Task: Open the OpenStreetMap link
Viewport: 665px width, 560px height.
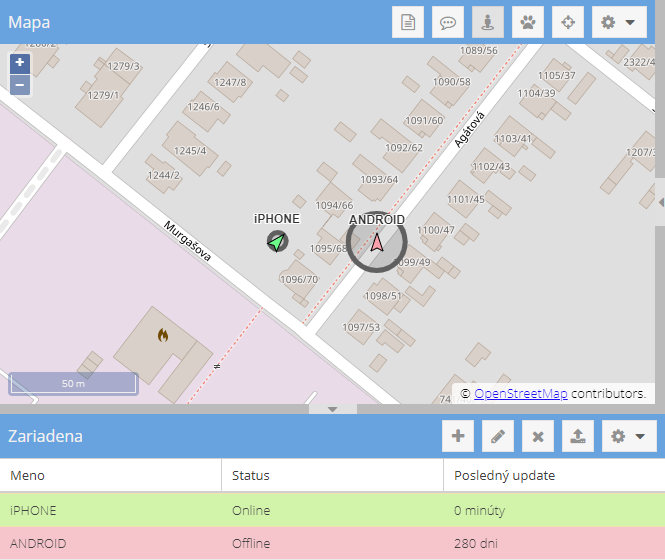Action: click(x=520, y=393)
